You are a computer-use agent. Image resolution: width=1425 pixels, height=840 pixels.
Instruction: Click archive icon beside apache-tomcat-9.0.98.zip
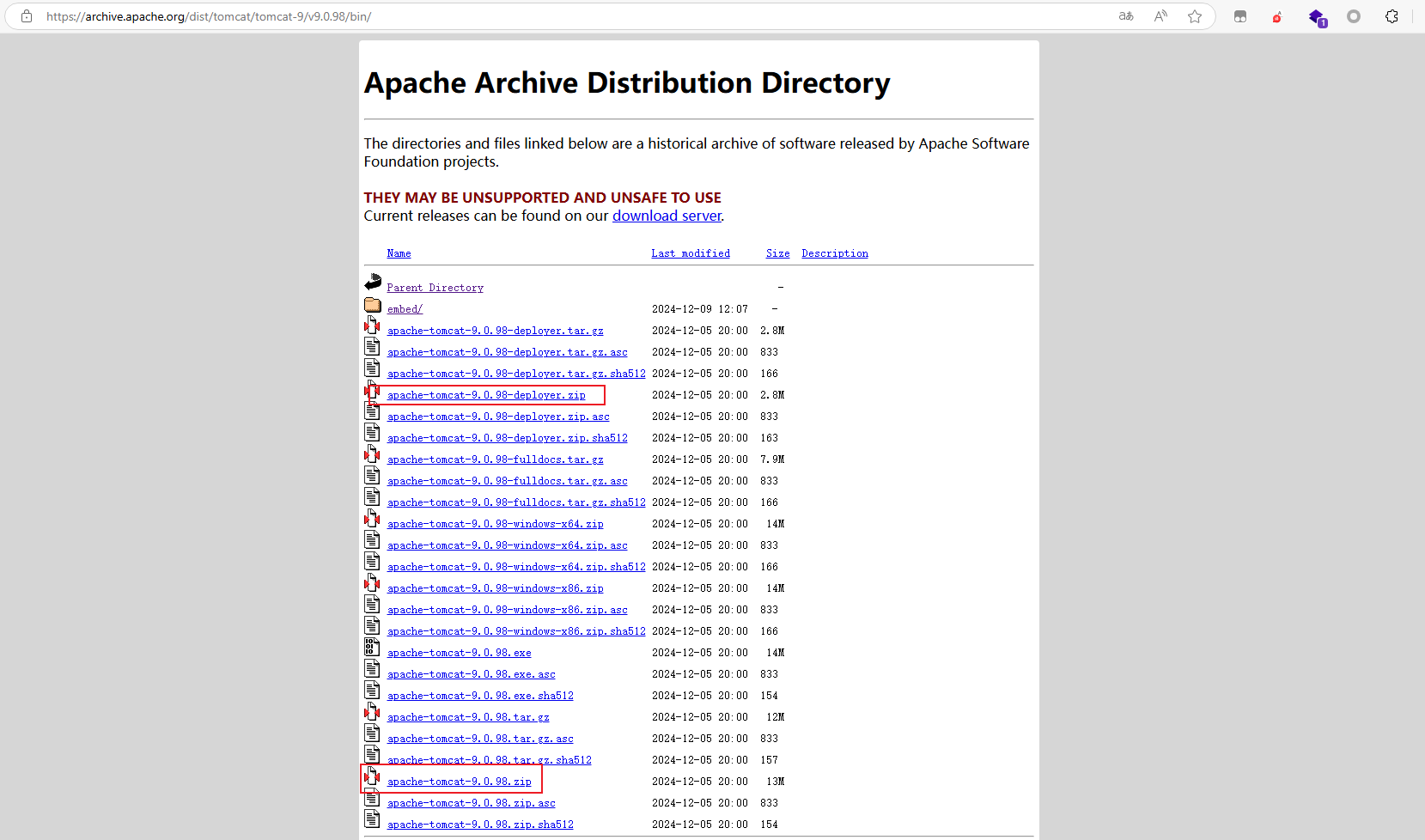pyautogui.click(x=373, y=776)
